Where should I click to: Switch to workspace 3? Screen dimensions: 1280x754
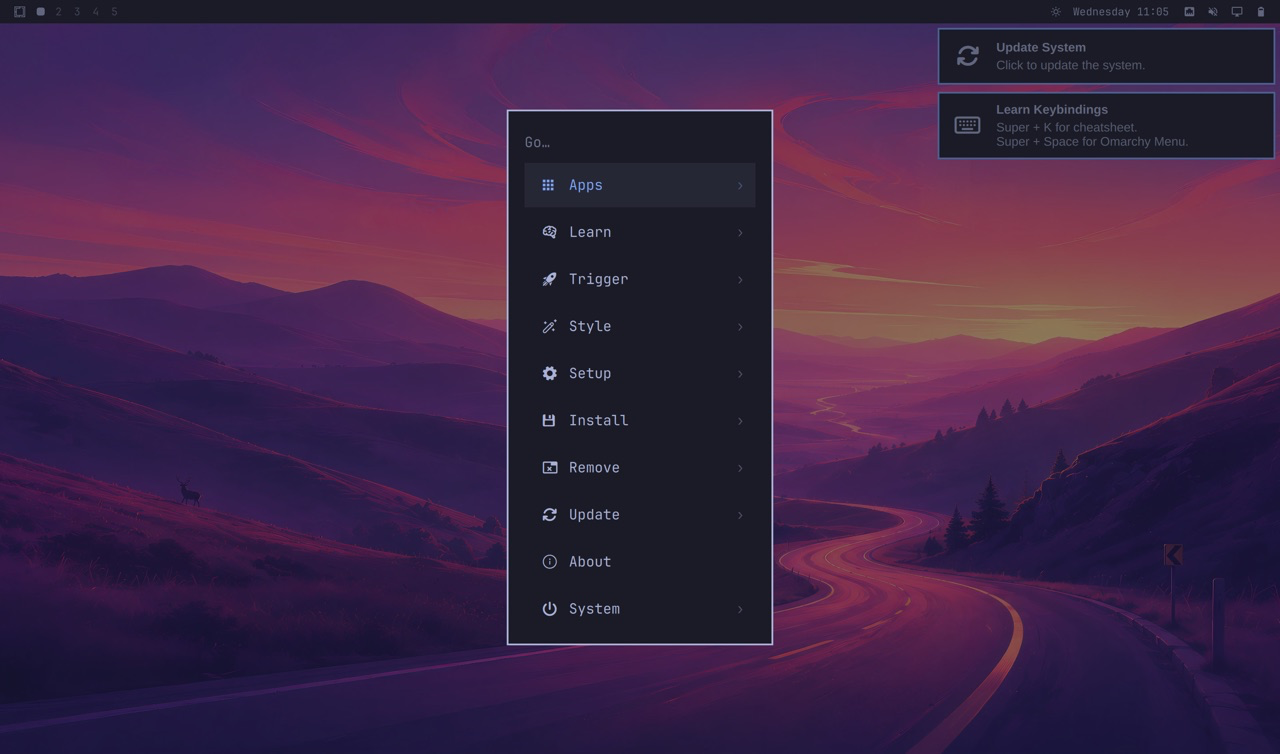(x=77, y=12)
